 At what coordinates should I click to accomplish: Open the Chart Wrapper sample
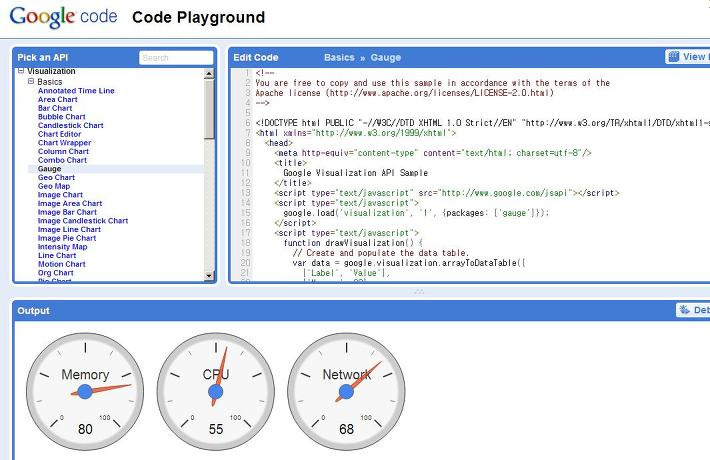click(x=64, y=143)
